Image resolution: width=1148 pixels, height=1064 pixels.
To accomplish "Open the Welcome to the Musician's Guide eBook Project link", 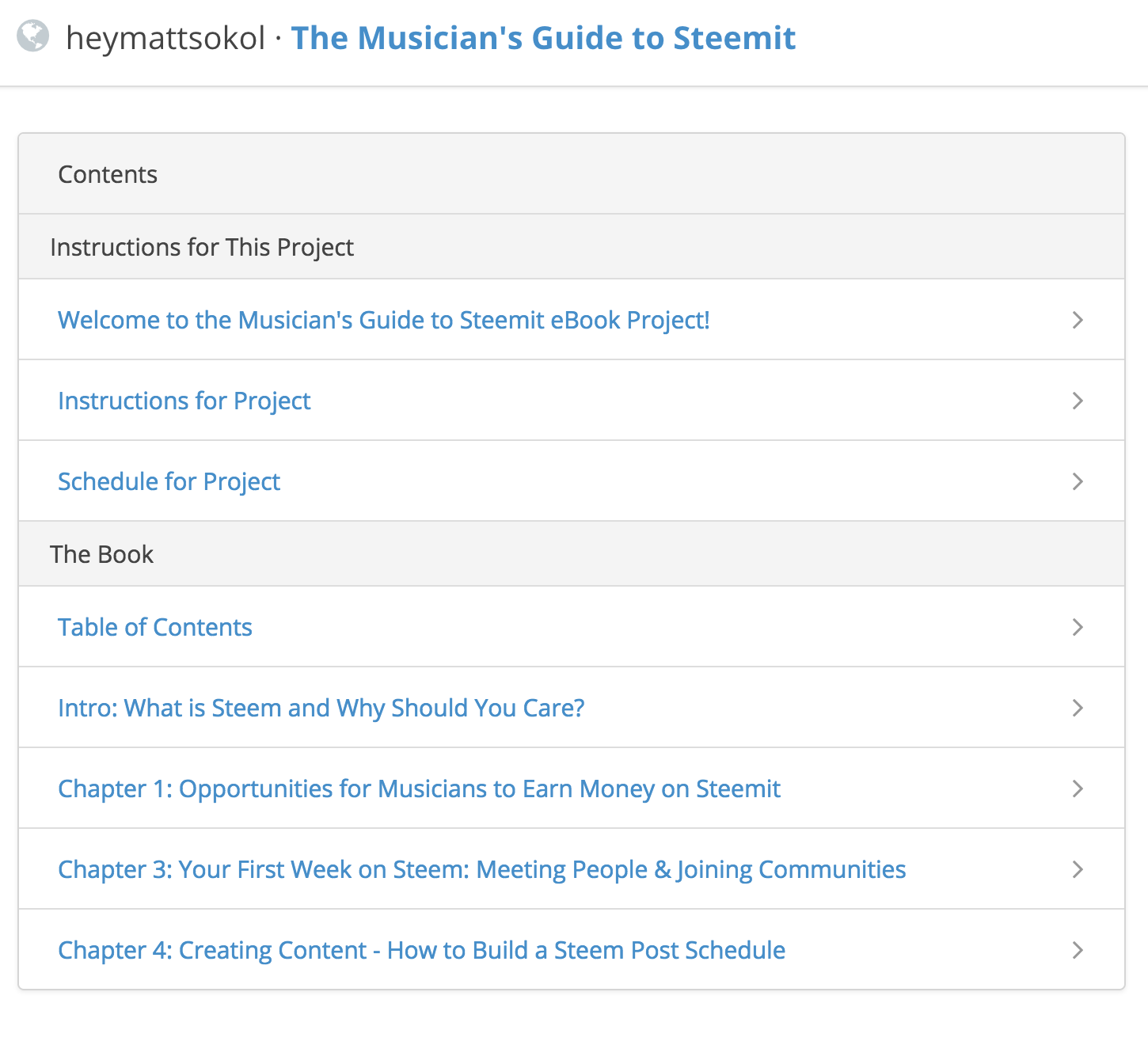I will pos(384,320).
